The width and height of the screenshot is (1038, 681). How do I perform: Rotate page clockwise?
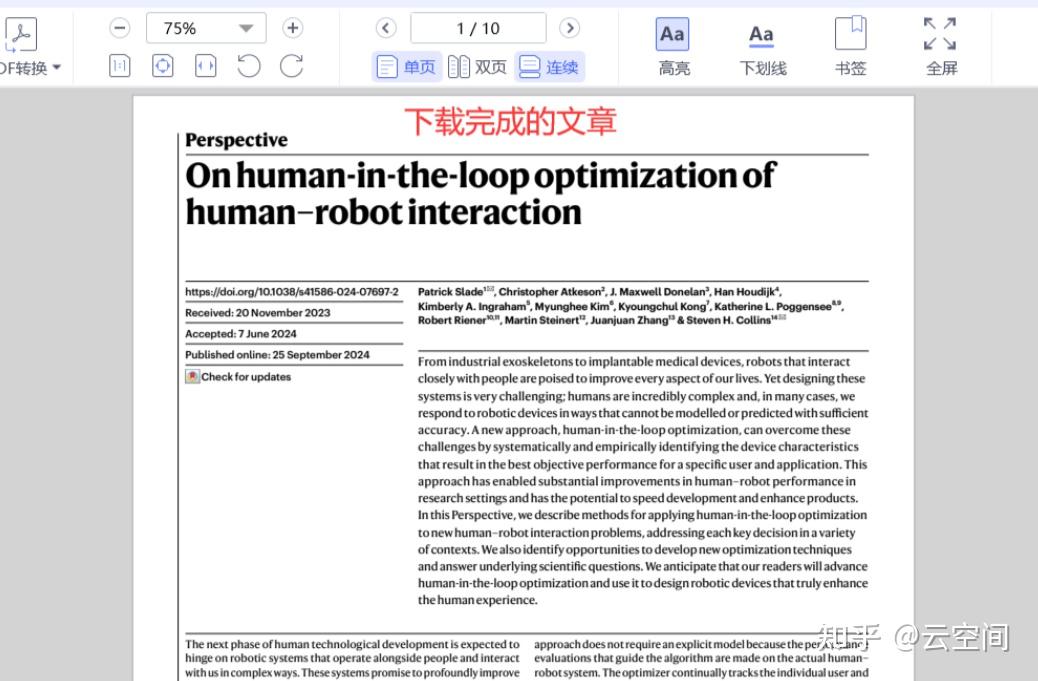point(292,66)
